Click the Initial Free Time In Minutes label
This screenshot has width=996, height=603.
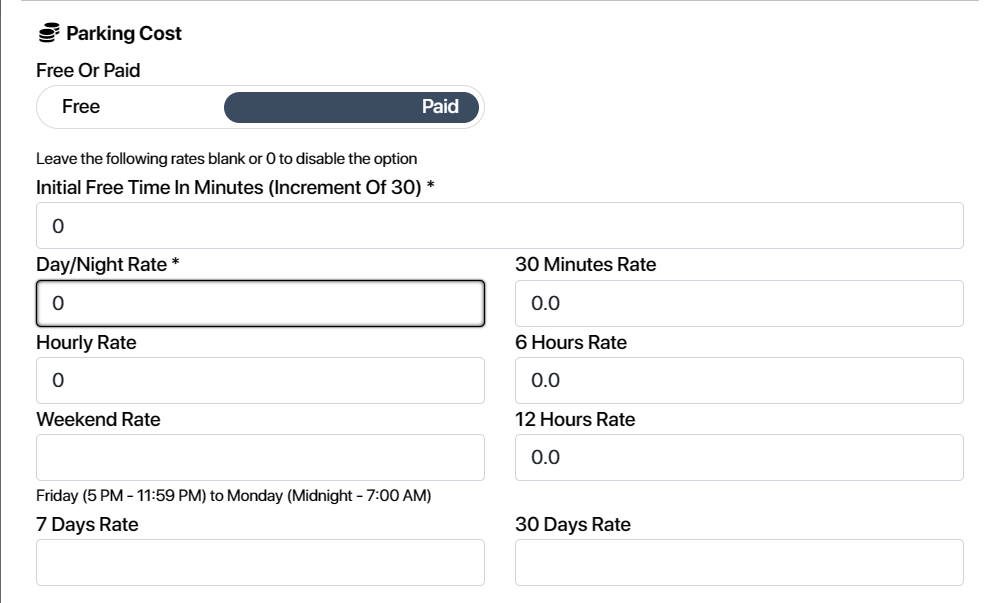coord(235,187)
